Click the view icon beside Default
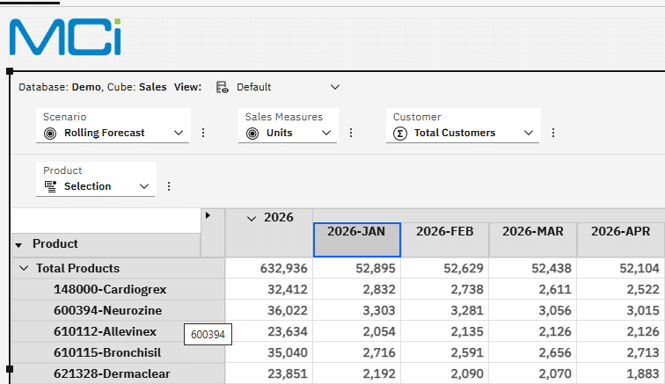Viewport: 665px width, 384px height. (x=222, y=87)
